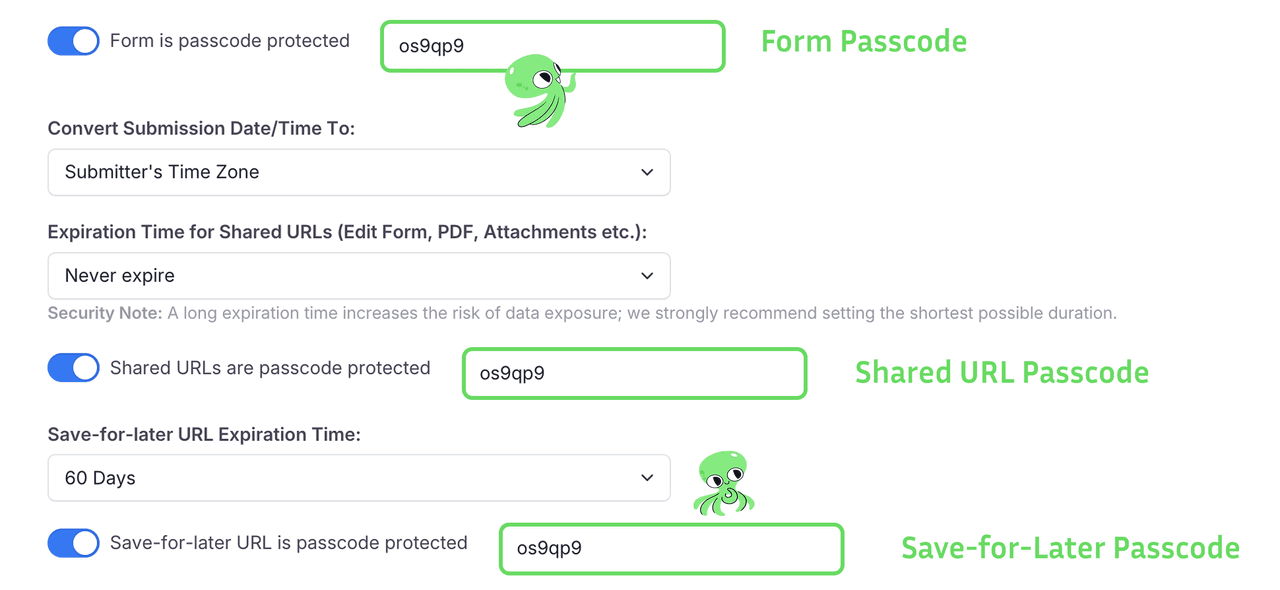Click the Shared URLs are passcode protected label
Viewport: 1280px width, 590px height.
point(270,368)
